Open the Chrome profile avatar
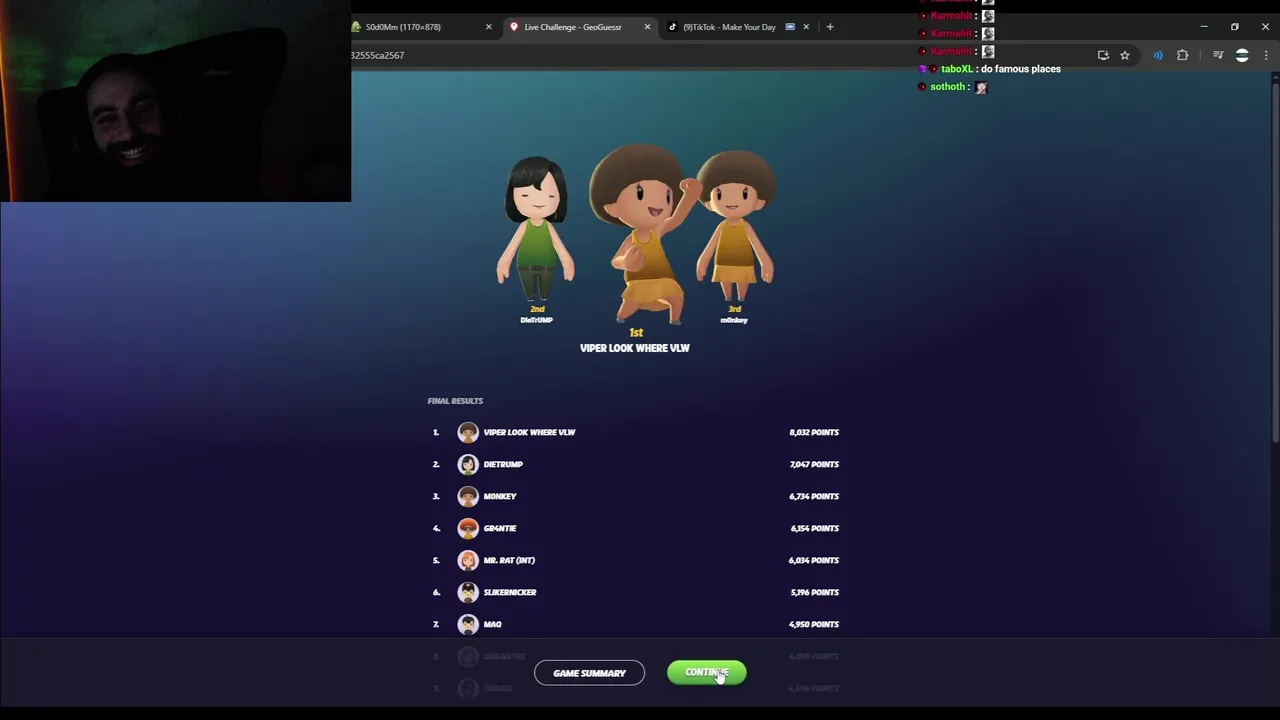Image resolution: width=1280 pixels, height=720 pixels. point(1242,55)
